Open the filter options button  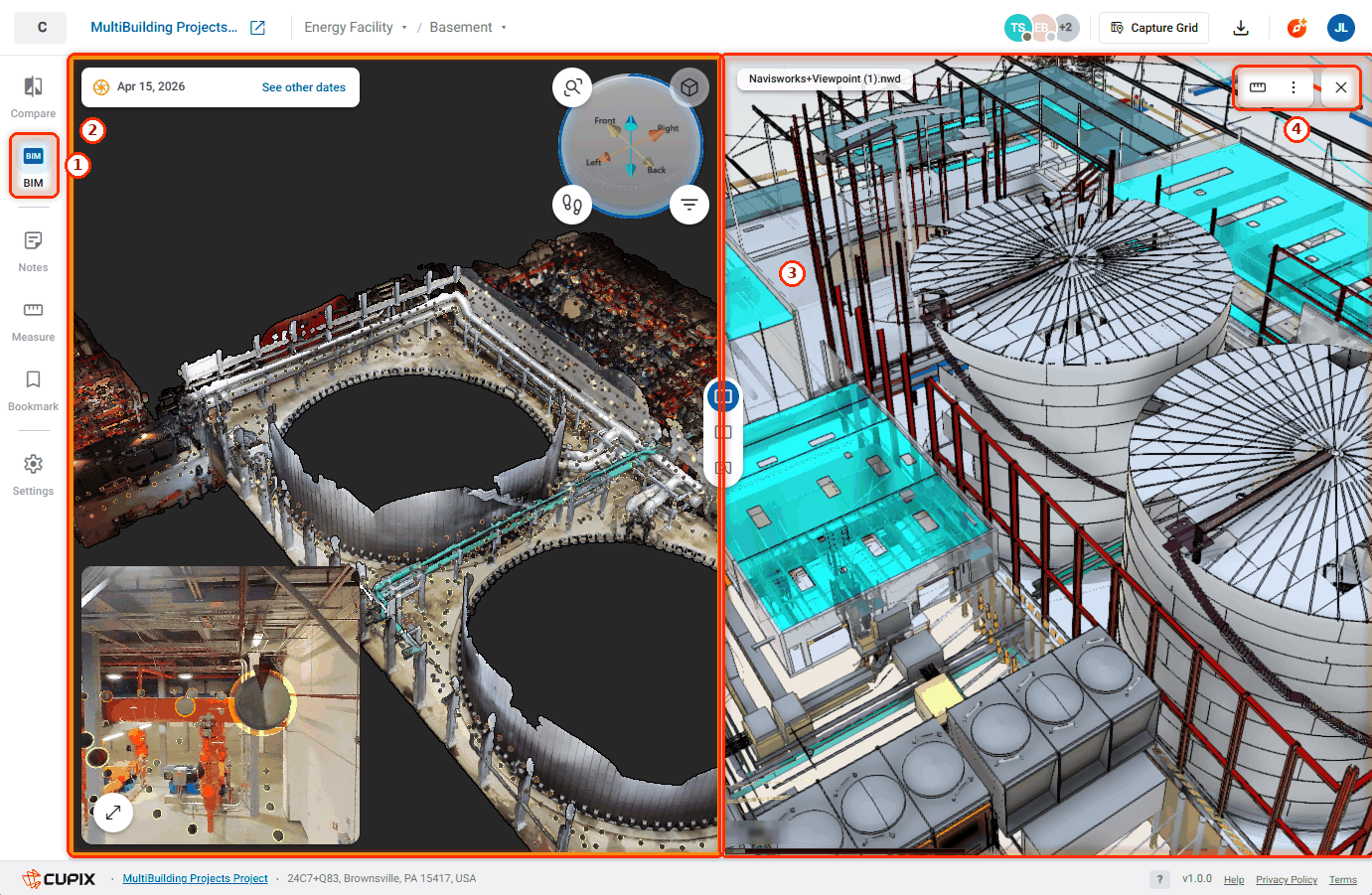[689, 205]
